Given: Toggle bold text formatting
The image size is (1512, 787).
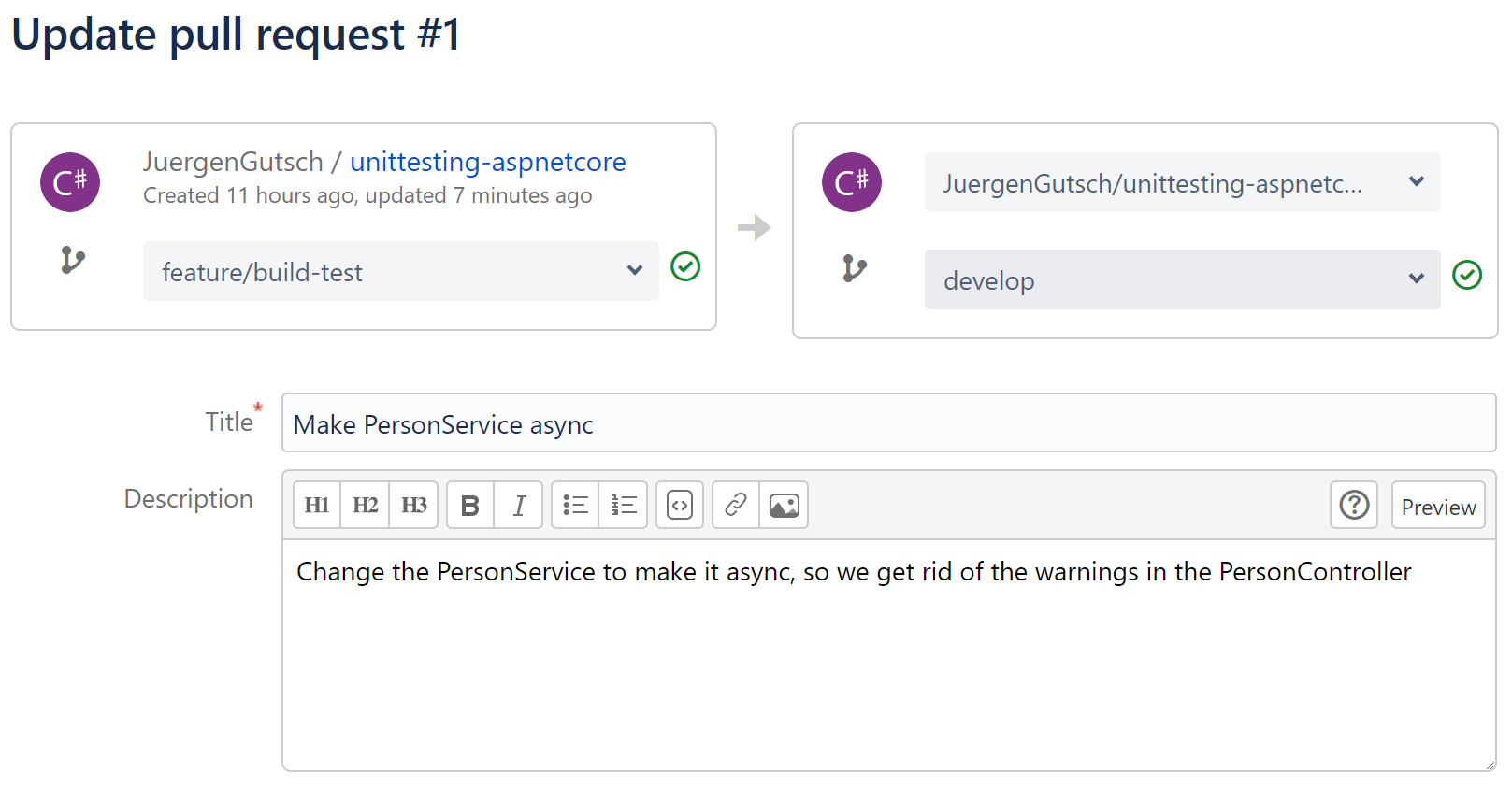Looking at the screenshot, I should 470,506.
